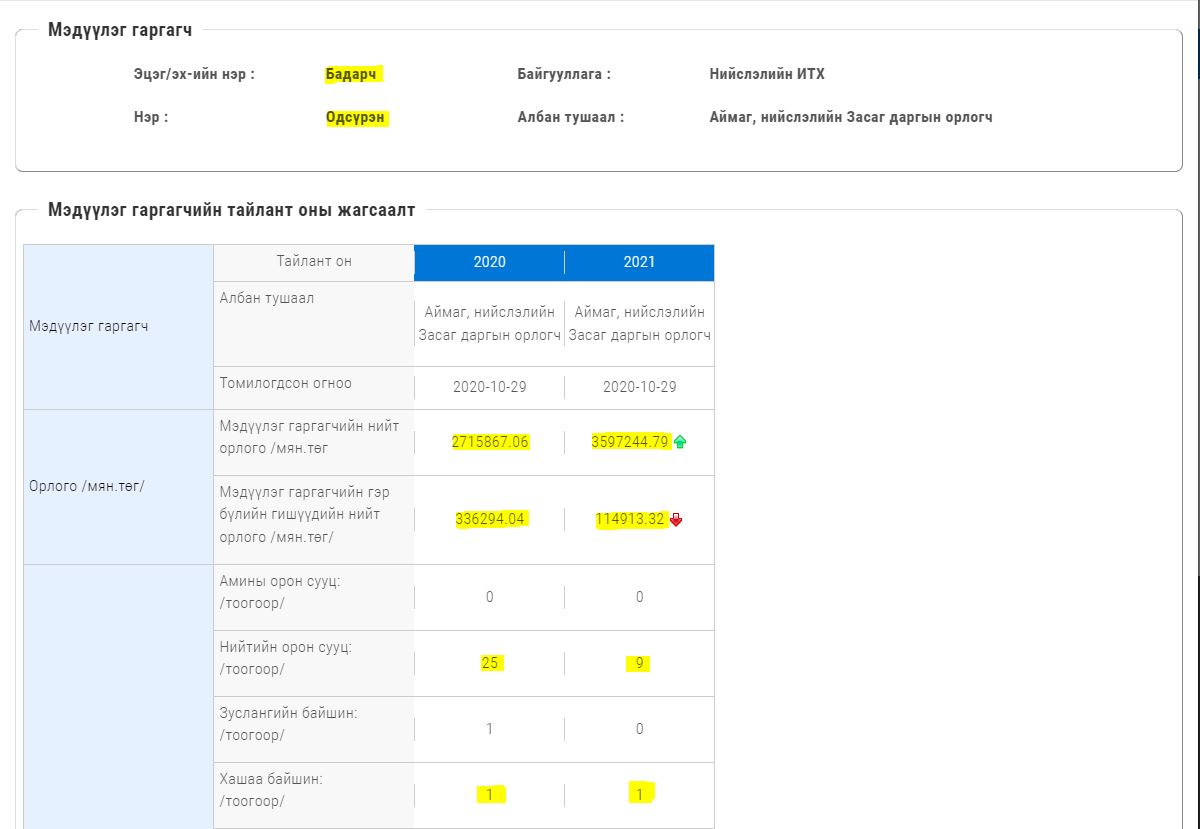This screenshot has width=1200, height=829.
Task: Click the 2021 total income value 3597244.79
Action: click(630, 442)
